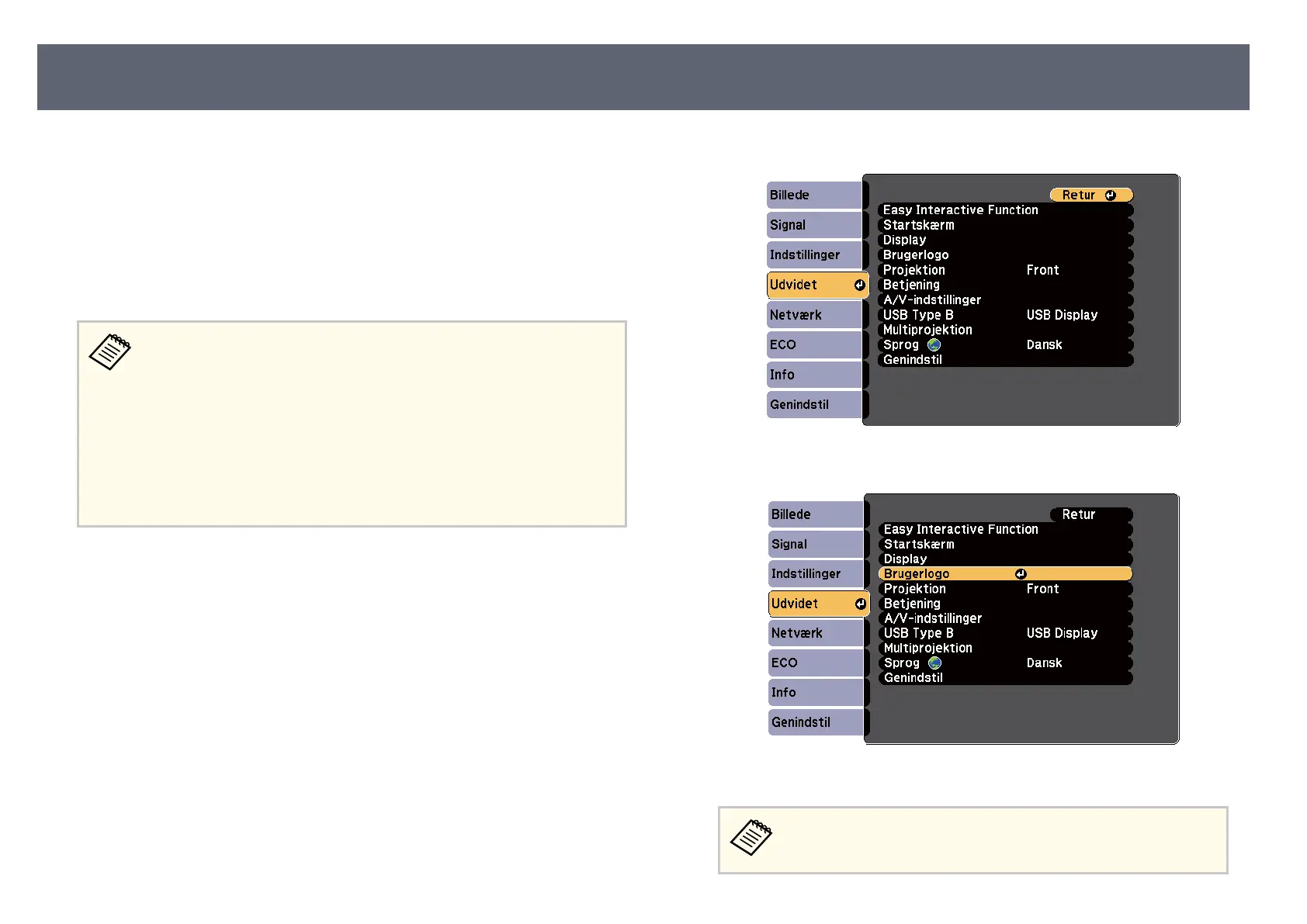This screenshot has width=1307, height=924.
Task: Choose Startskærm in the upper menu list
Action: [x=918, y=225]
